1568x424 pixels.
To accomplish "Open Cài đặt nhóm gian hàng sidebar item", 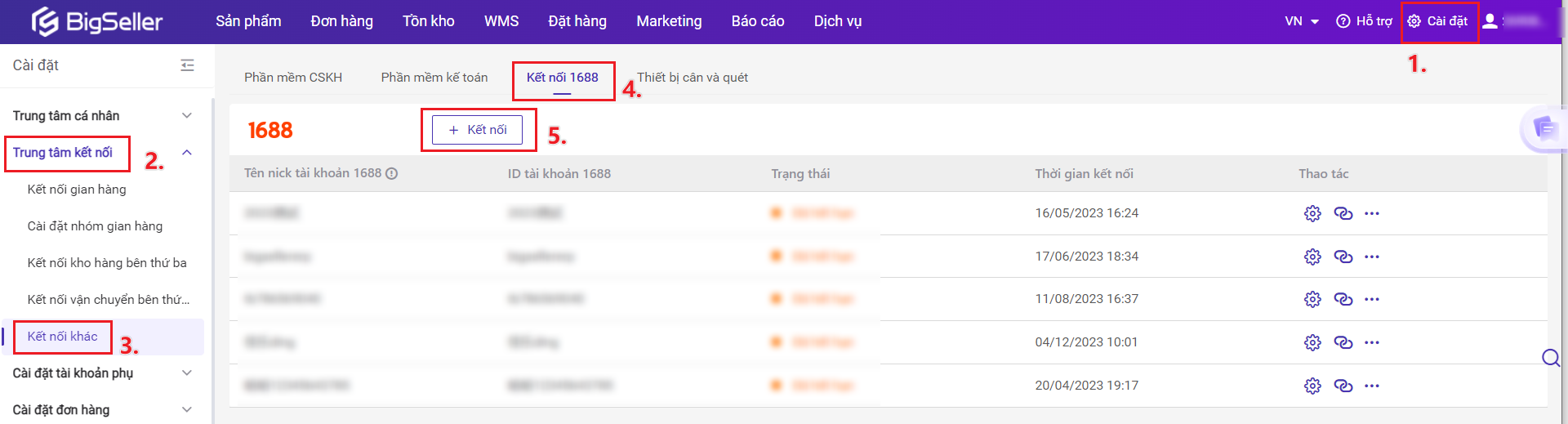I will [95, 226].
